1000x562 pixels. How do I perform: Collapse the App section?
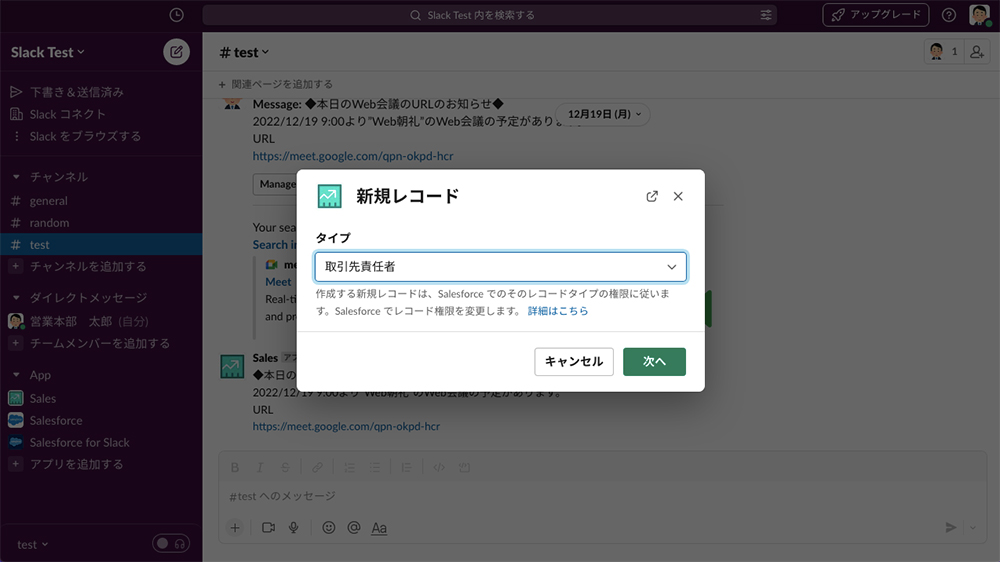[16, 374]
